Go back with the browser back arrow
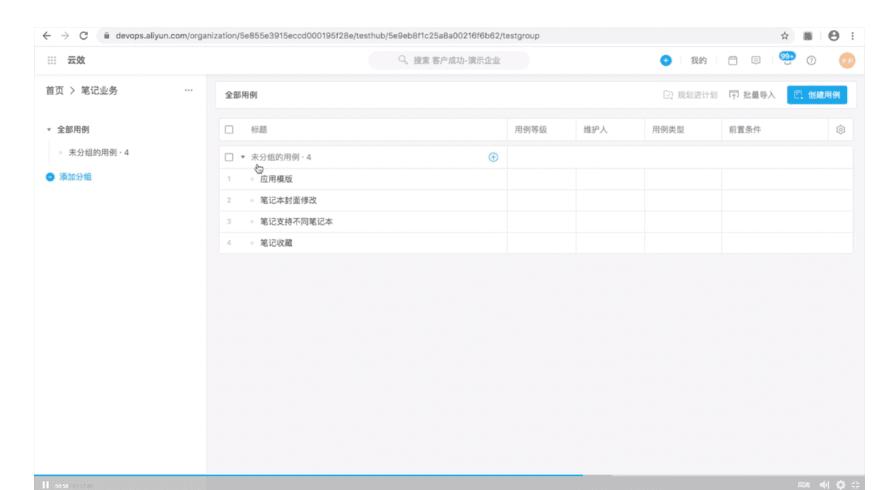 (47, 36)
